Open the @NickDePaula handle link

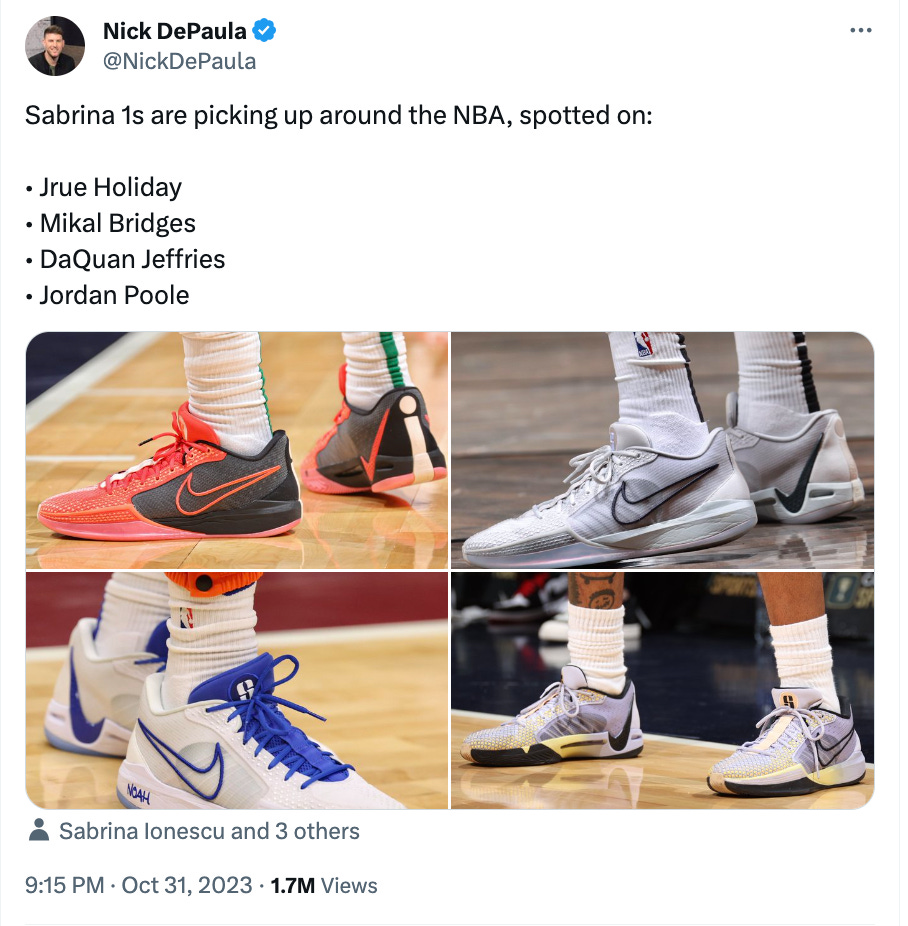tap(179, 61)
